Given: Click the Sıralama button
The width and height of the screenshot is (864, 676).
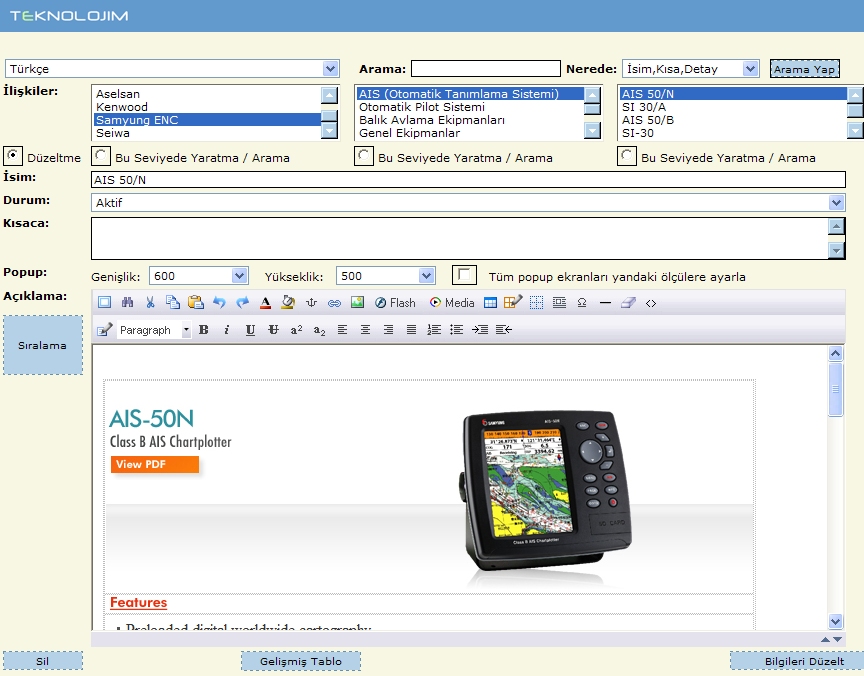Looking at the screenshot, I should pos(43,345).
